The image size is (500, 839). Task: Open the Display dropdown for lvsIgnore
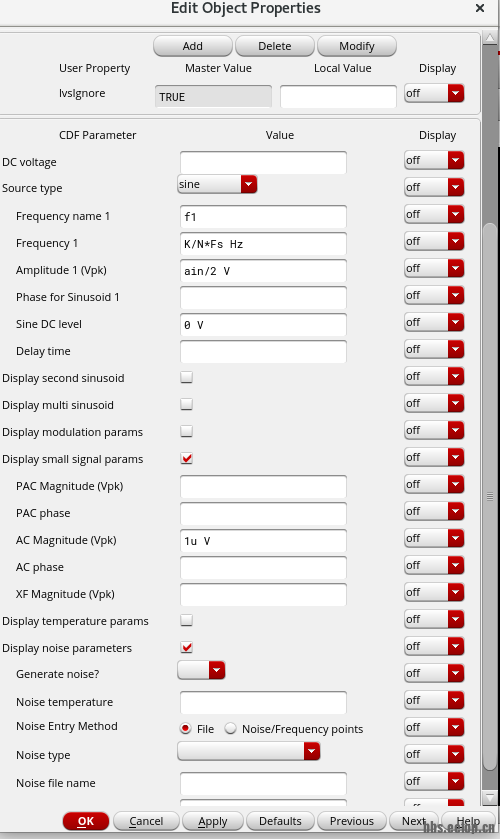(434, 93)
